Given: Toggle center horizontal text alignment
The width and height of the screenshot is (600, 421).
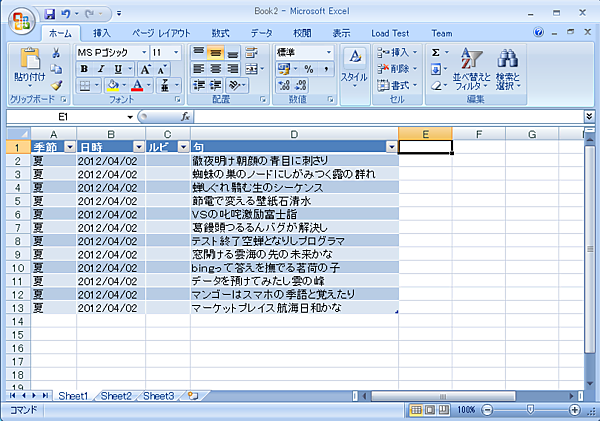Looking at the screenshot, I should [215, 69].
